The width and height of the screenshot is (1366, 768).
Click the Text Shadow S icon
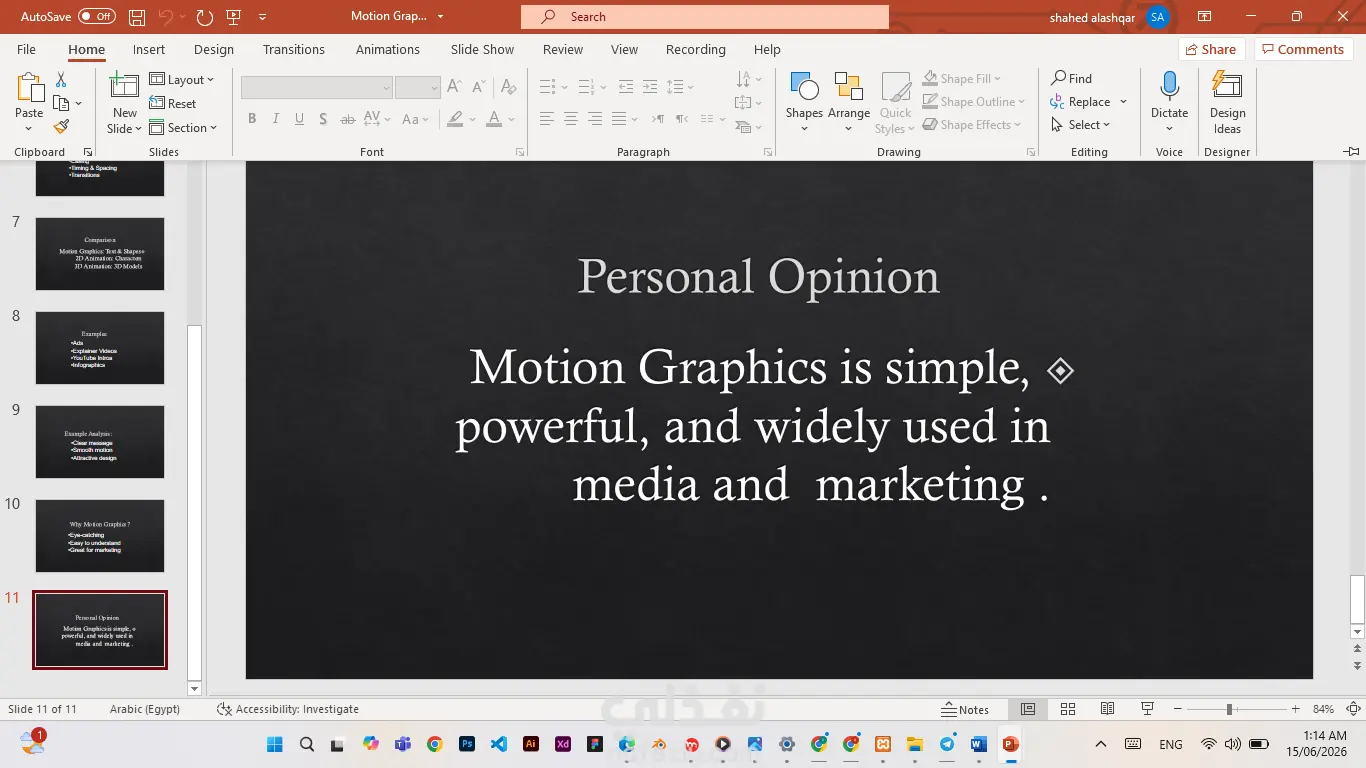[x=323, y=119]
